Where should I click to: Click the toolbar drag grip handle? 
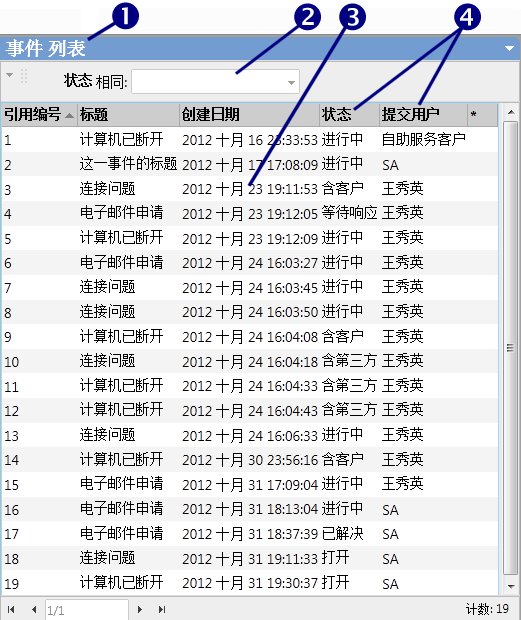[x=24, y=77]
